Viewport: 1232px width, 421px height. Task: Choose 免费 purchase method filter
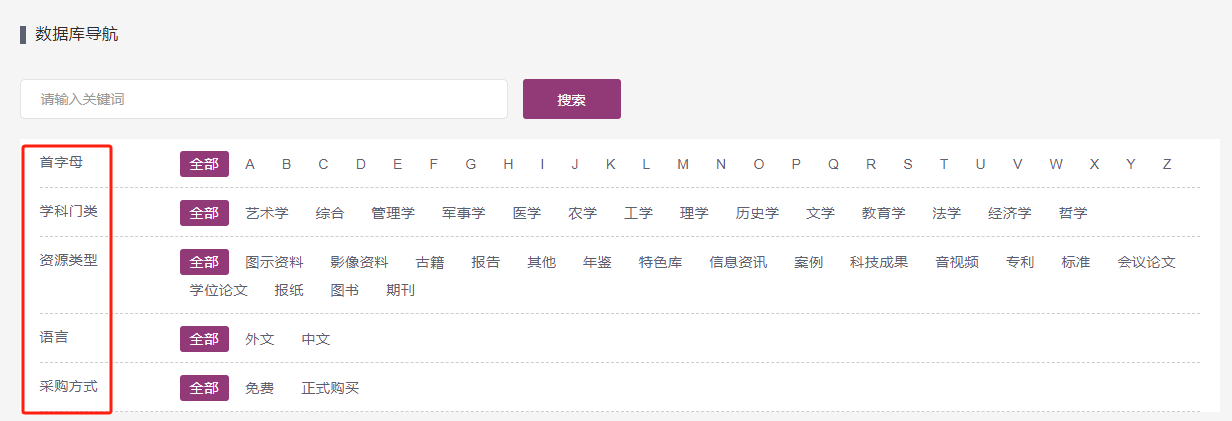click(x=259, y=388)
